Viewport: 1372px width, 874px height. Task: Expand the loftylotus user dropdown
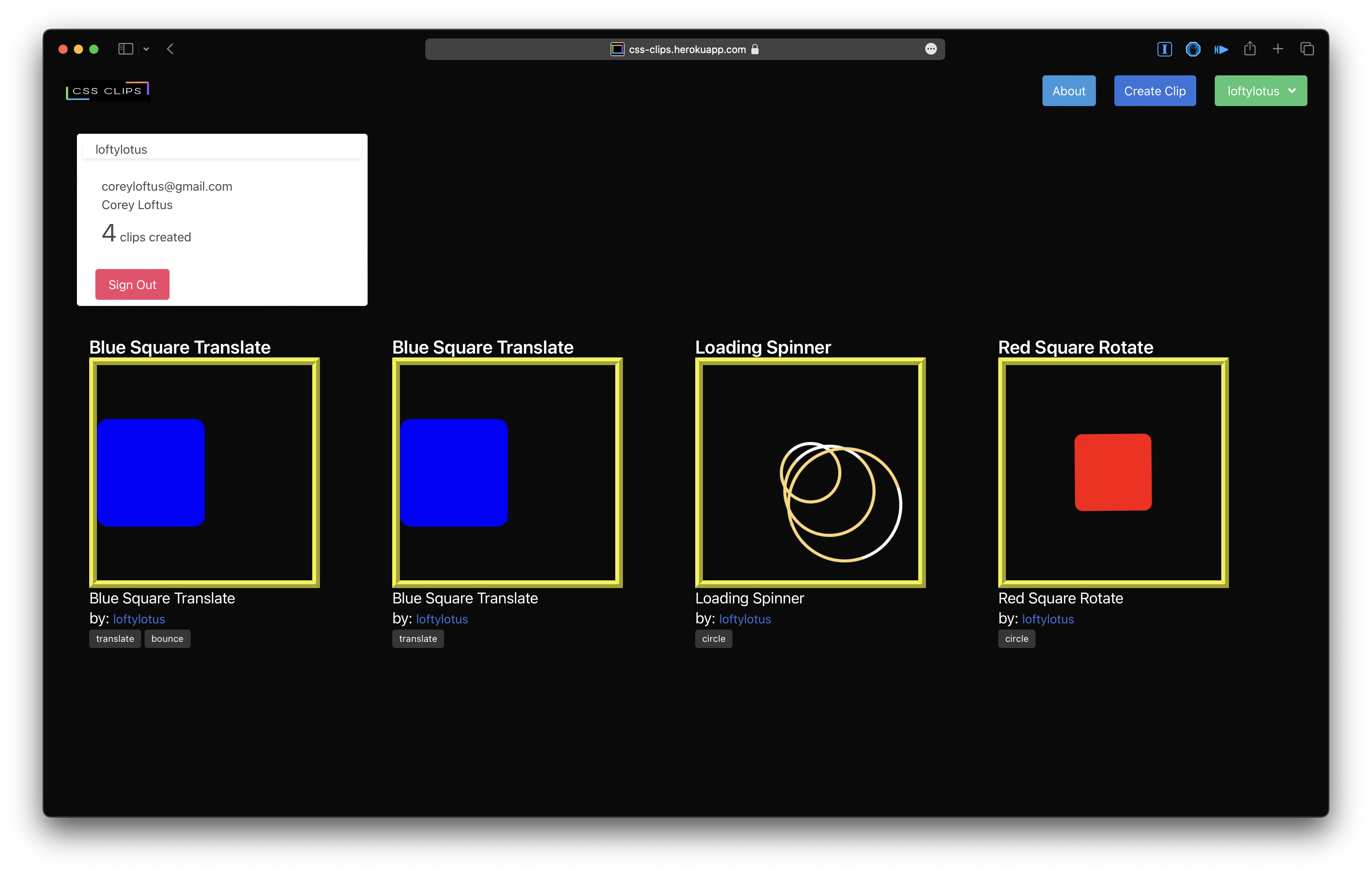point(1260,91)
